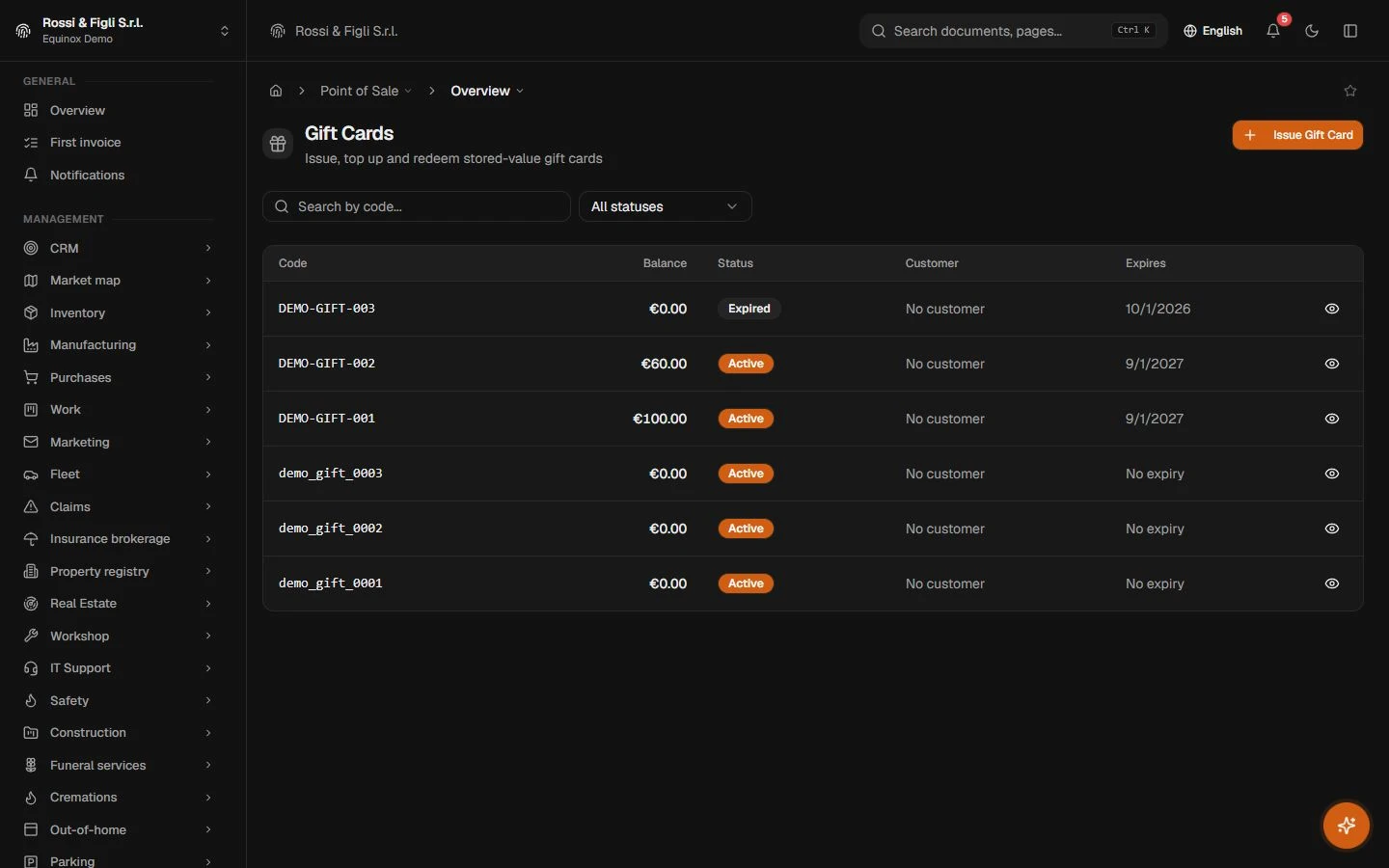This screenshot has width=1389, height=868.
Task: View details of demo_gift_0001 via eye icon
Action: pos(1332,583)
